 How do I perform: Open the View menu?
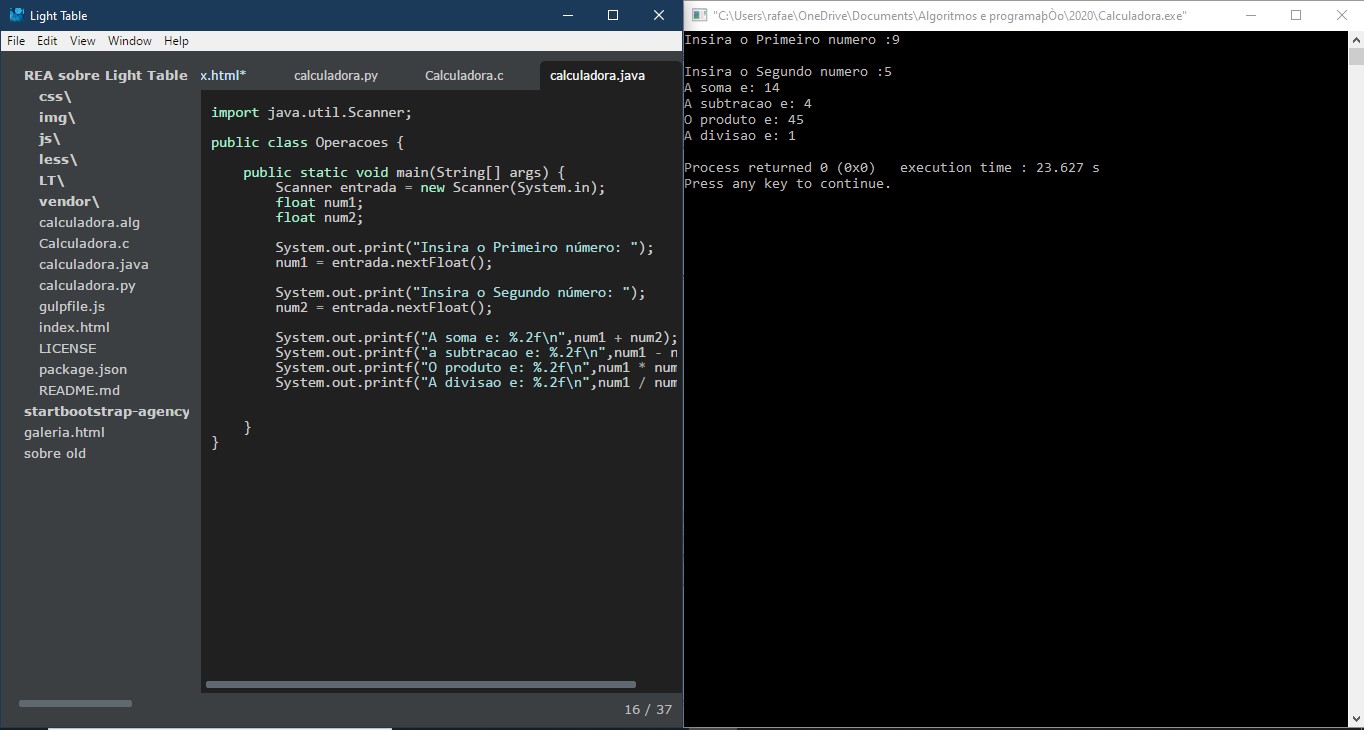(x=83, y=41)
